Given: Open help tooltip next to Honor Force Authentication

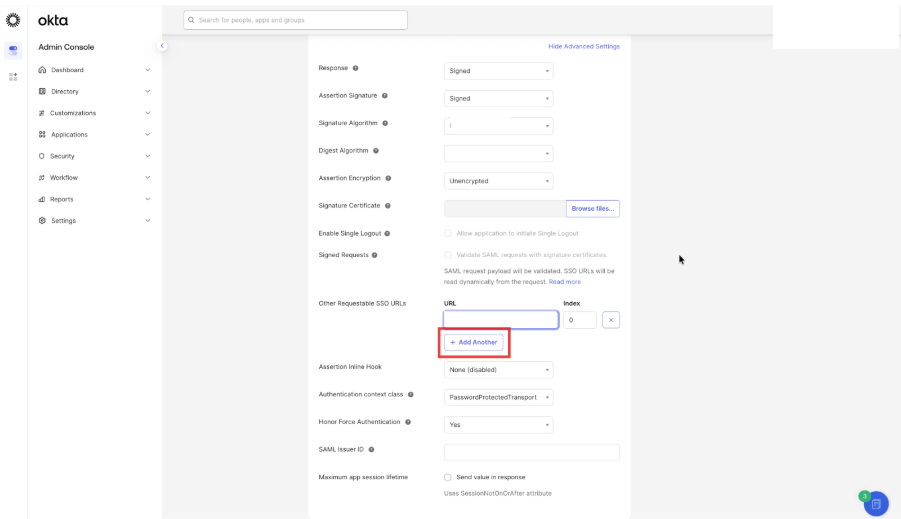Looking at the screenshot, I should tap(408, 422).
